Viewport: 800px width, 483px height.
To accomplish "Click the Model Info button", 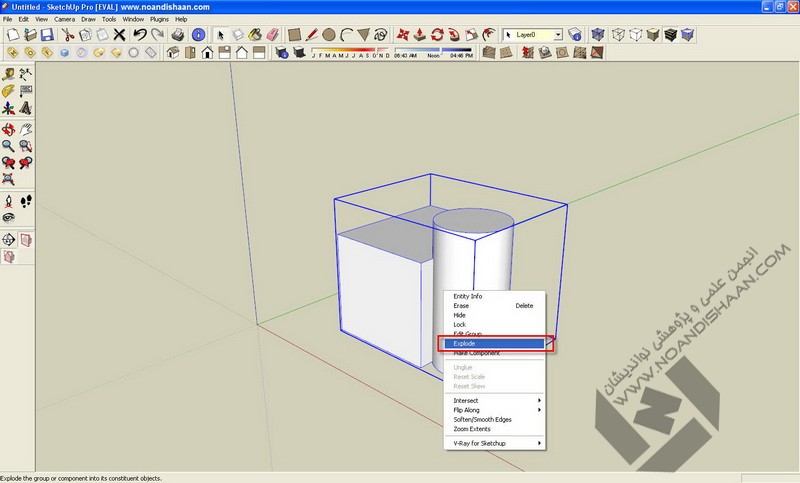I will click(199, 34).
